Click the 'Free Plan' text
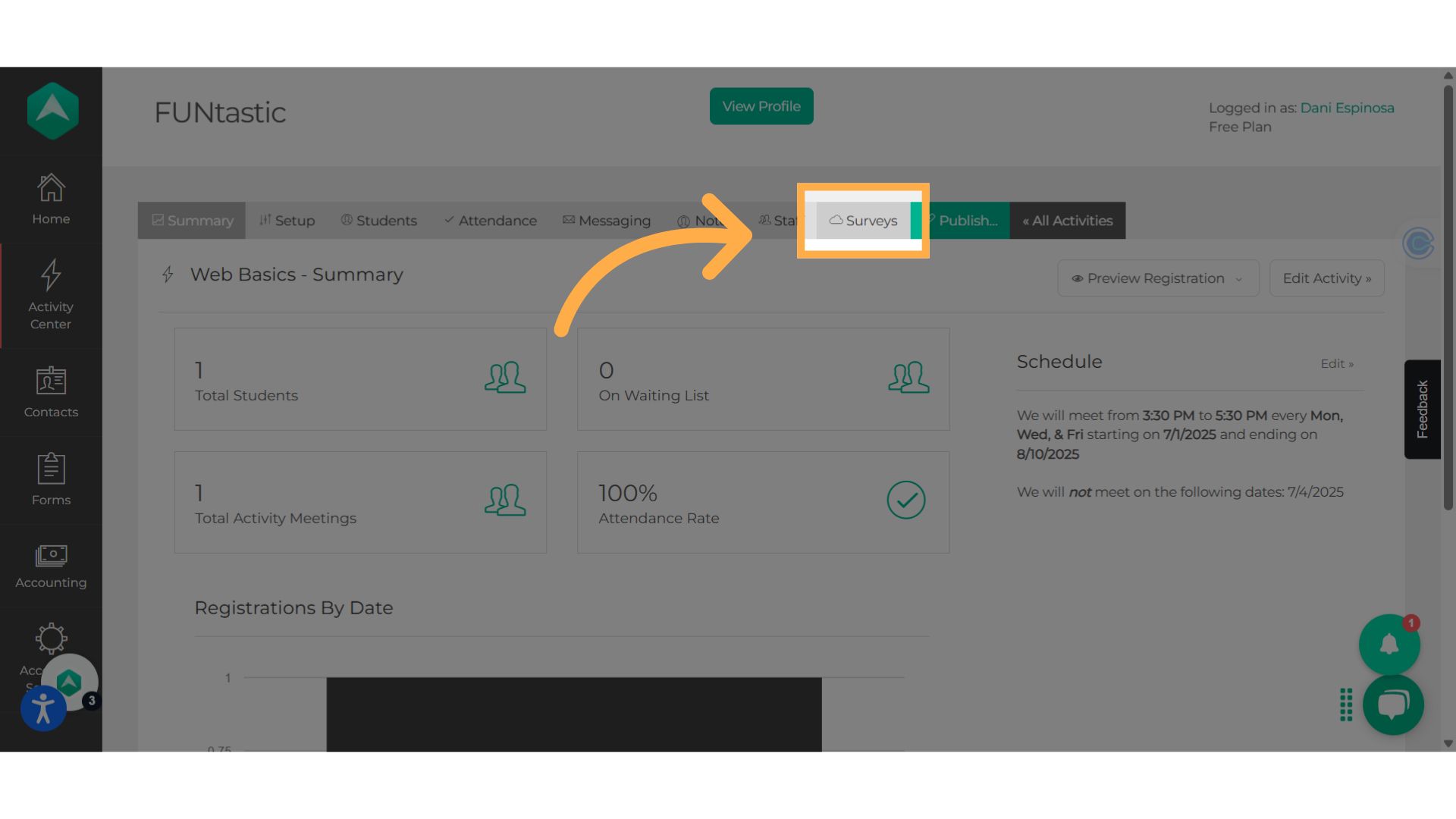 pyautogui.click(x=1240, y=127)
